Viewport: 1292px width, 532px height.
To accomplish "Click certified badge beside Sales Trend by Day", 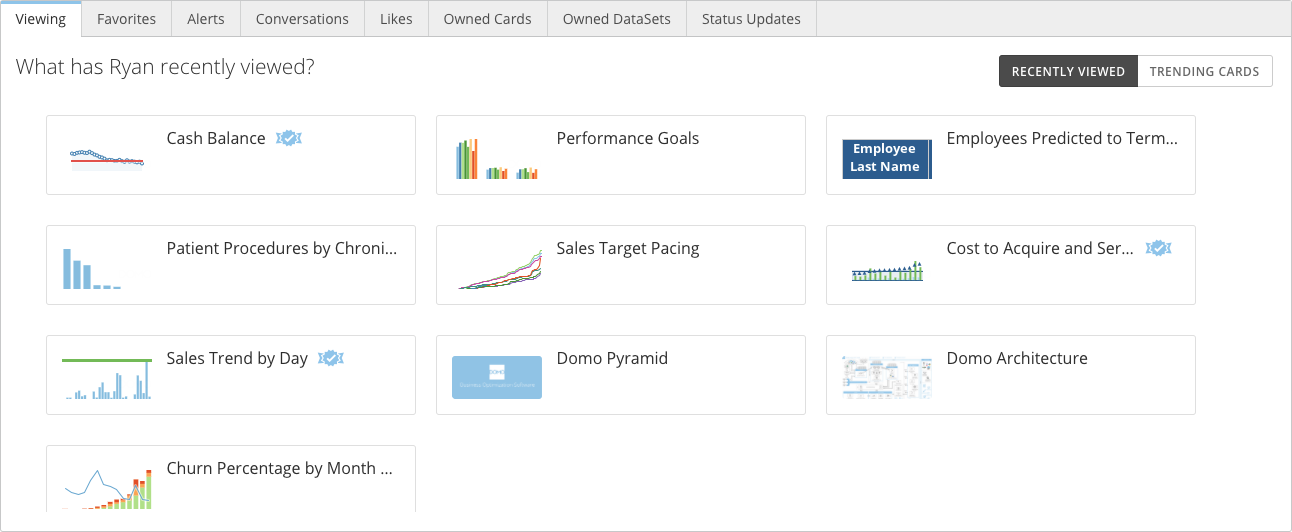I will click(x=331, y=358).
